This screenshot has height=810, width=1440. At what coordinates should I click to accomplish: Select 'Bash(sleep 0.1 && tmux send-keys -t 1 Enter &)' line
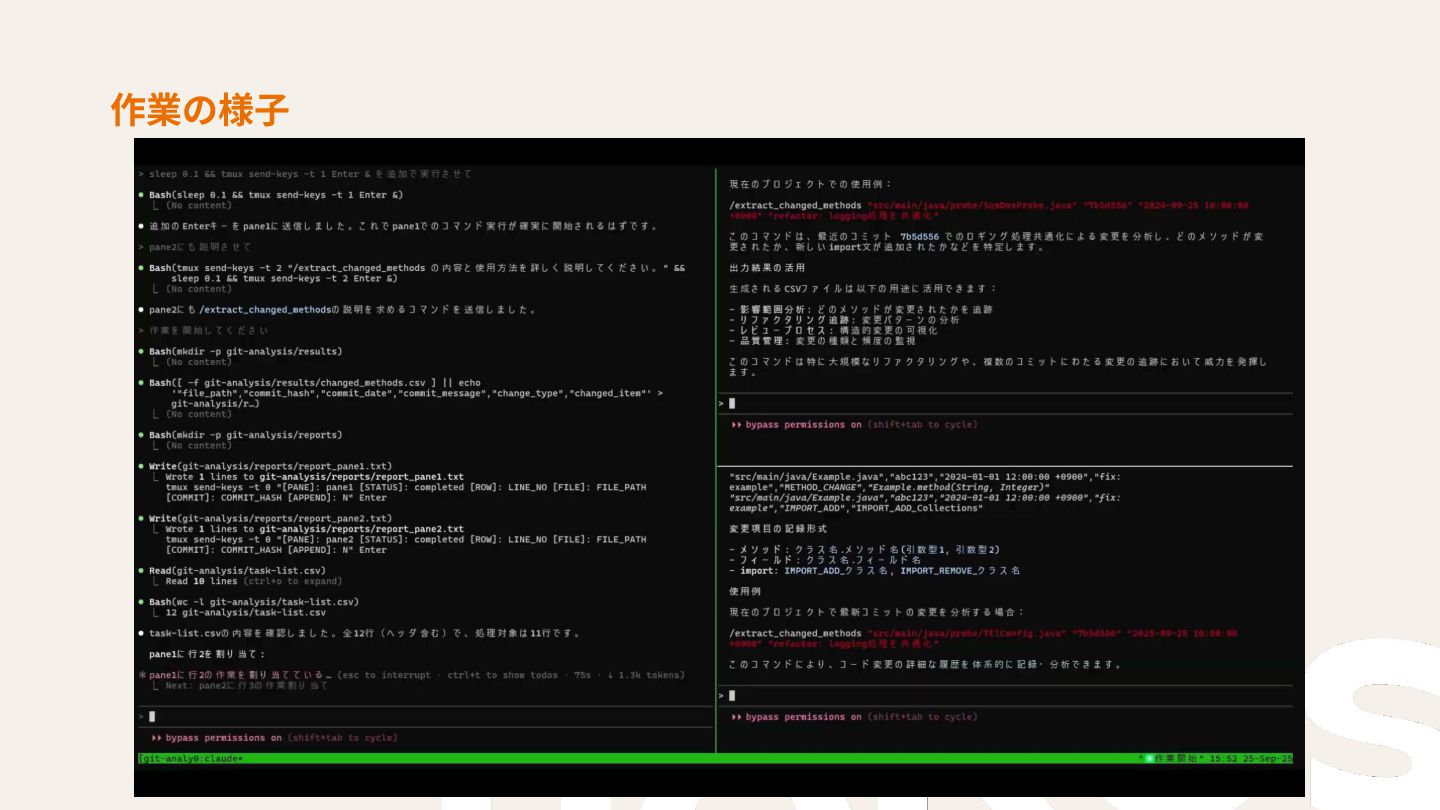click(276, 195)
